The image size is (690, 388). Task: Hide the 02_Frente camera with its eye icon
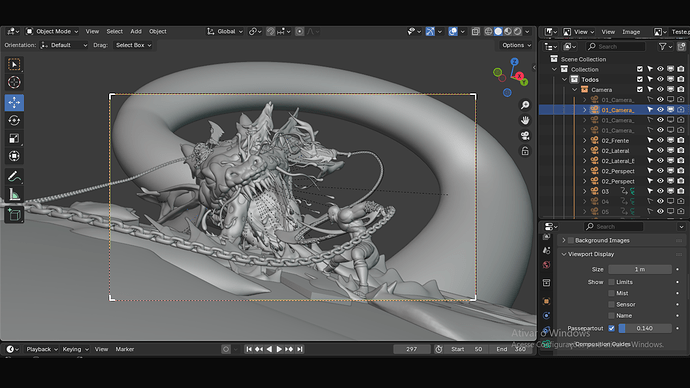pyautogui.click(x=660, y=140)
